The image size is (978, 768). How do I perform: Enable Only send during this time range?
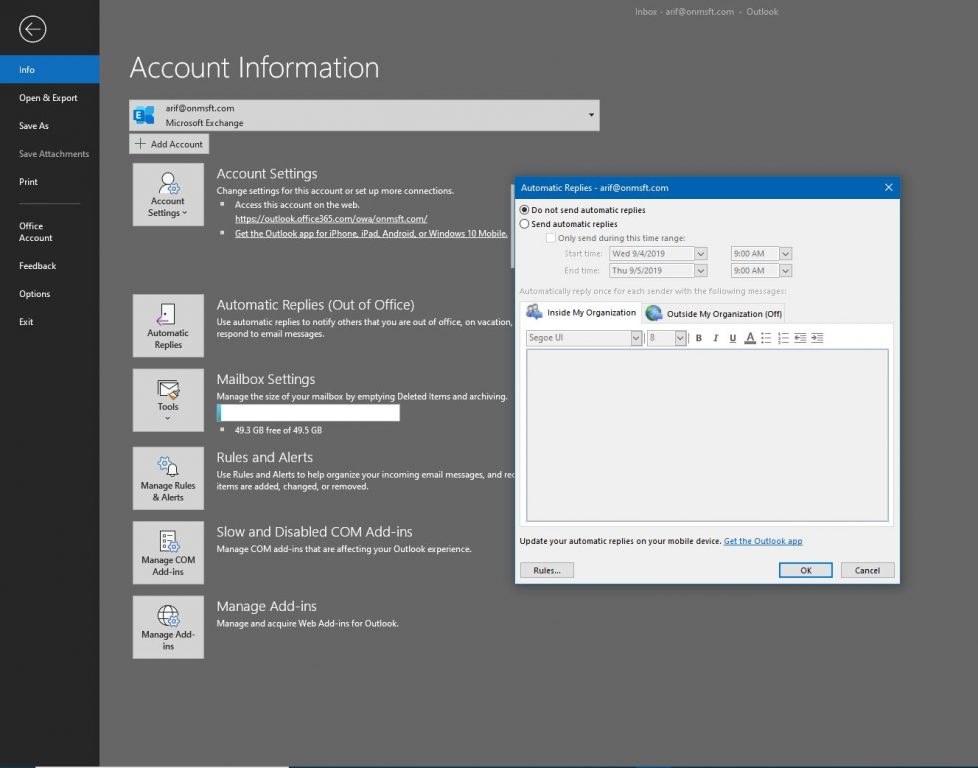tap(551, 237)
